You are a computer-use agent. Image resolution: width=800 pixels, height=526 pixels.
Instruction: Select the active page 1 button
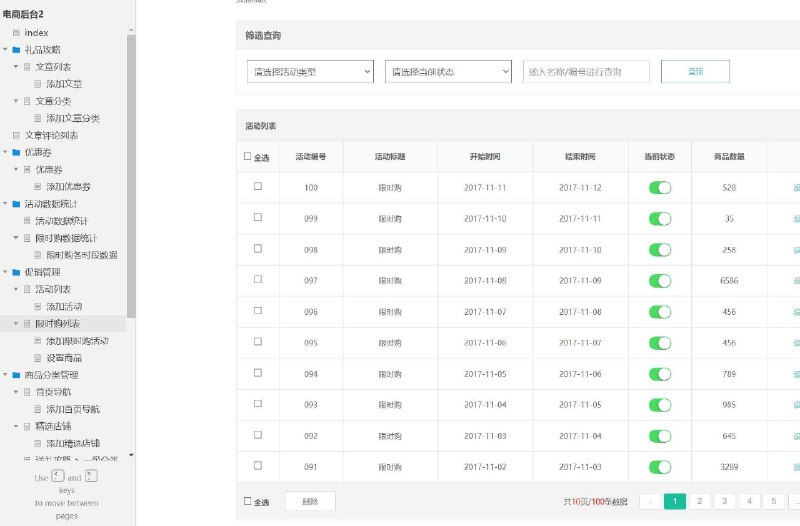pyautogui.click(x=674, y=502)
